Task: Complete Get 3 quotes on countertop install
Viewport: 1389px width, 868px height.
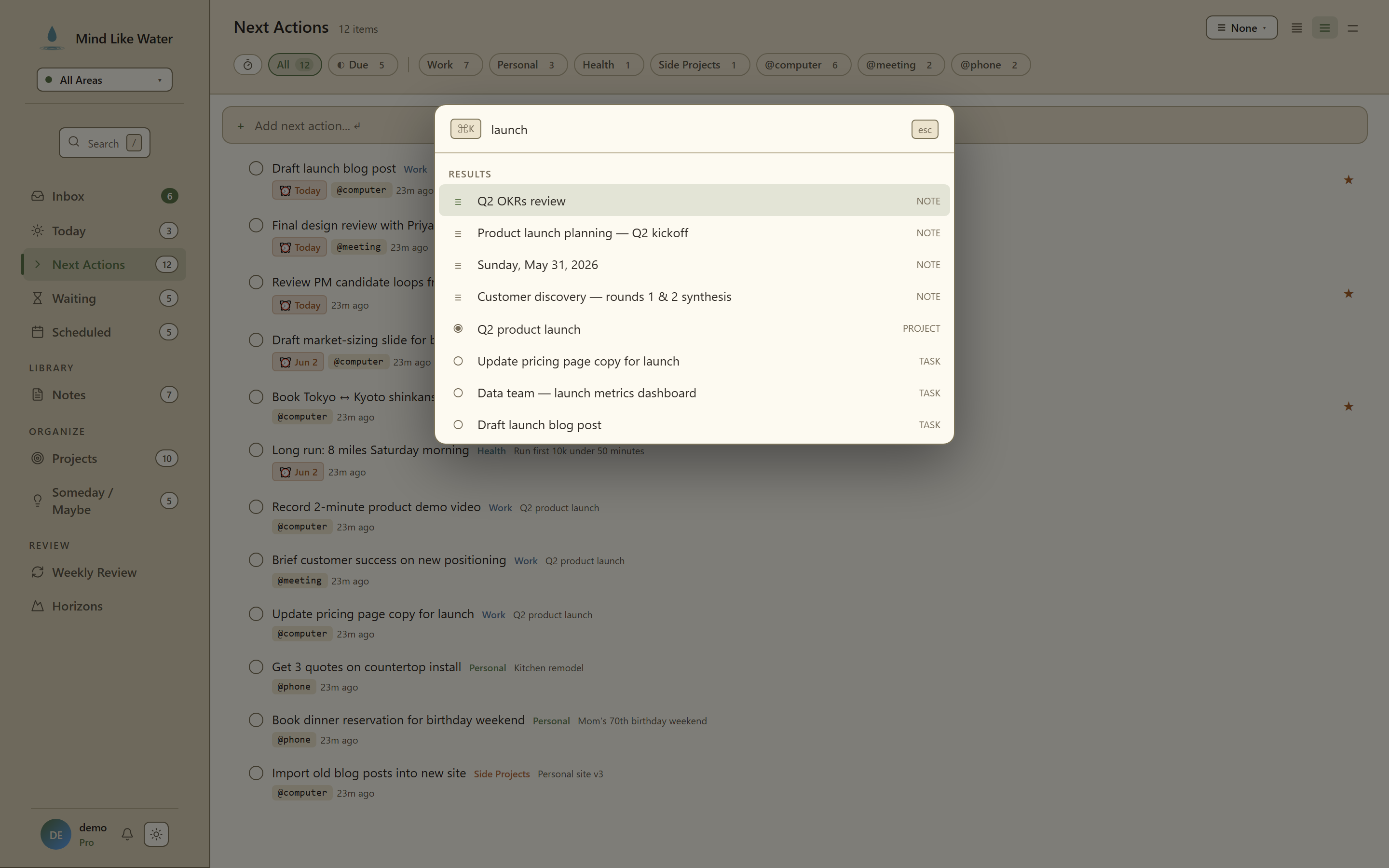Action: (256, 667)
